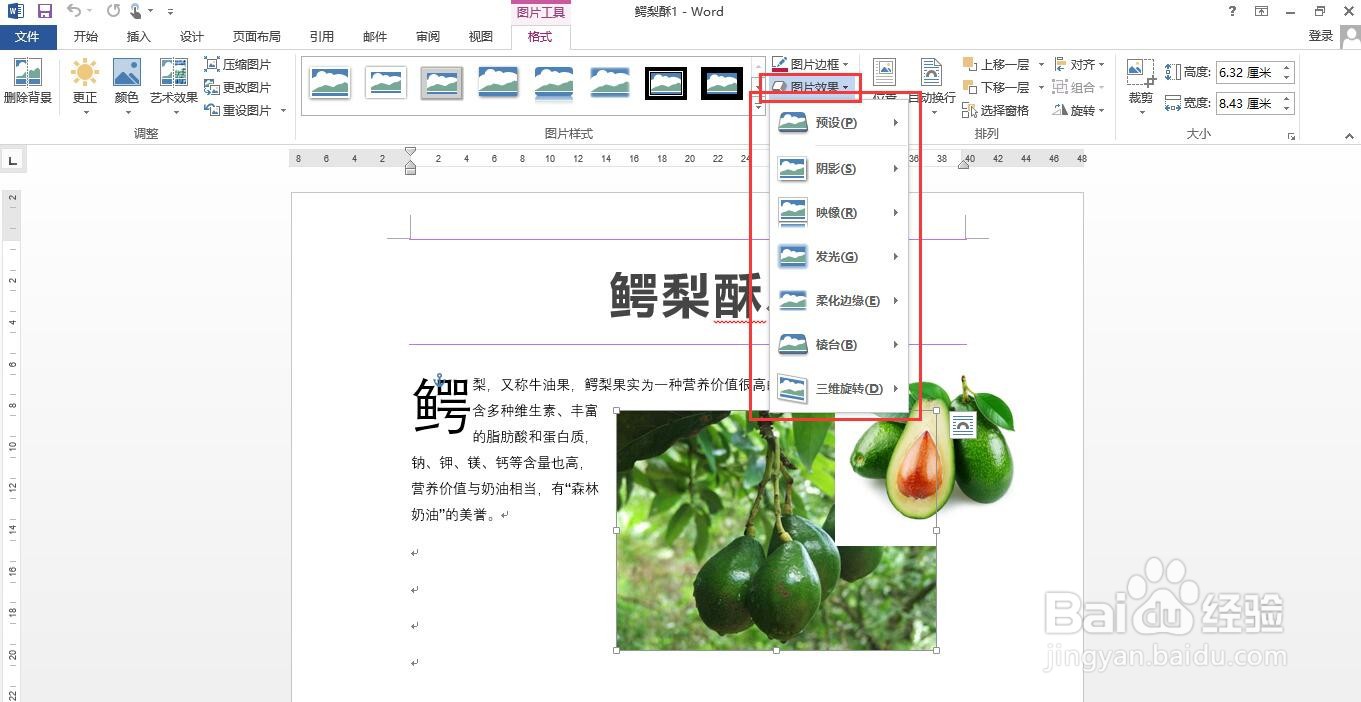
Task: Click the Format (格式) tab
Action: tap(540, 36)
